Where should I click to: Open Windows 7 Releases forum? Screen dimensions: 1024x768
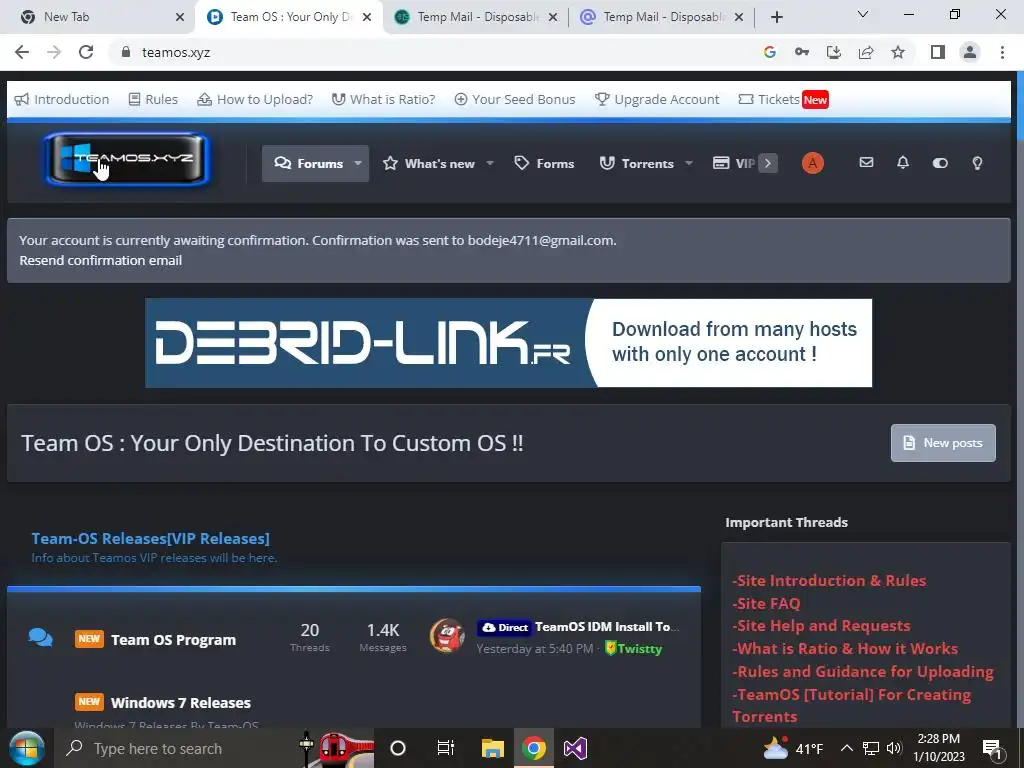[181, 703]
